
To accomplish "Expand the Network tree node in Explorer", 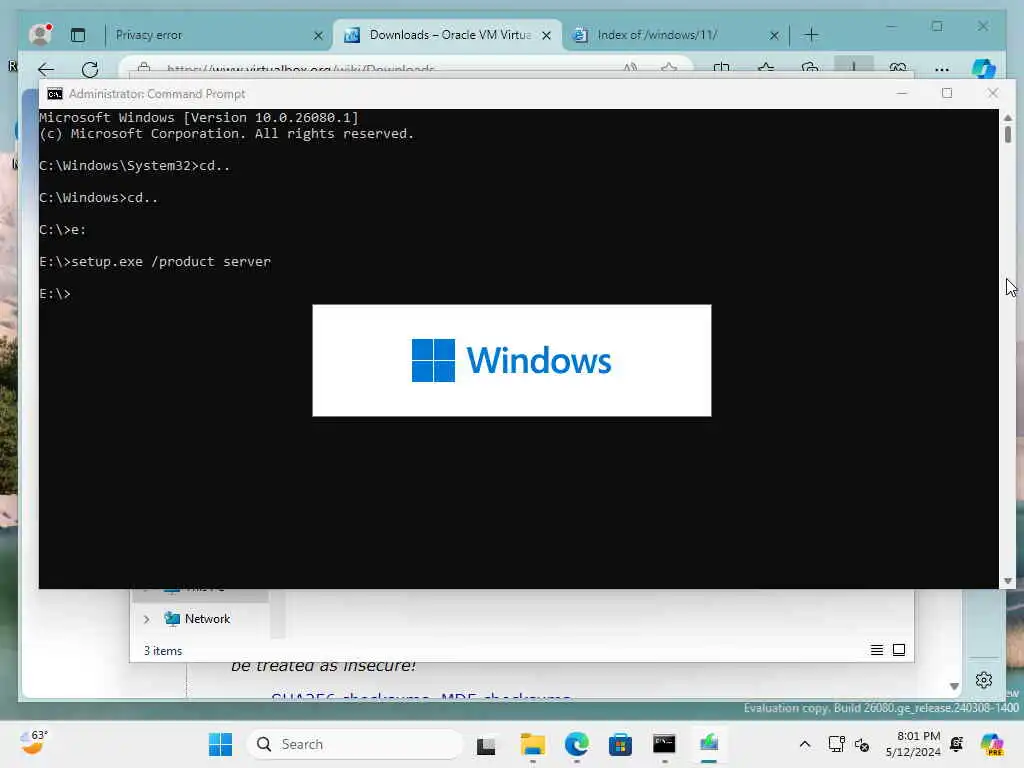I will 147,619.
